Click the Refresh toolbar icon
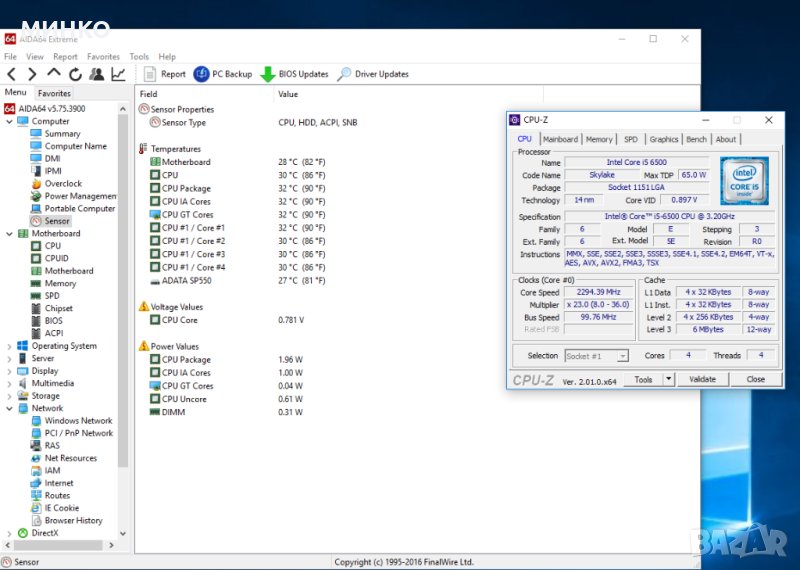 pyautogui.click(x=75, y=74)
